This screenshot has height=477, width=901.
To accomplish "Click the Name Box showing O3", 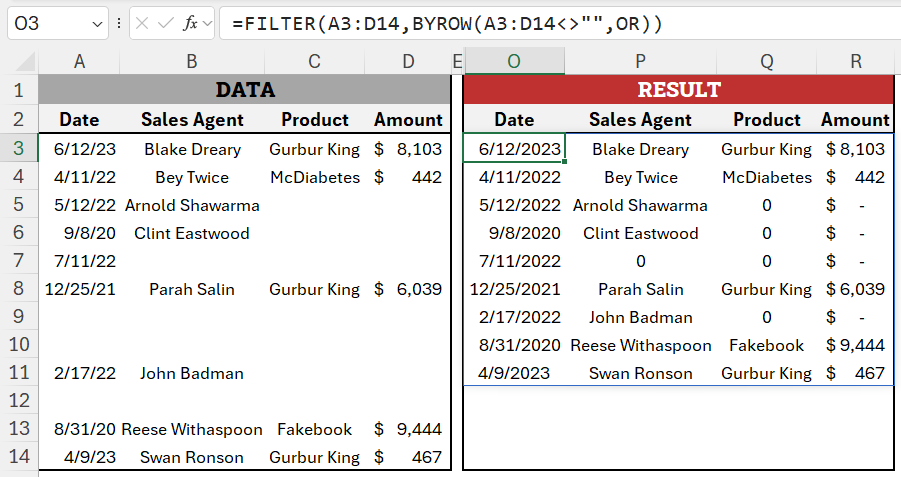I will pyautogui.click(x=57, y=24).
